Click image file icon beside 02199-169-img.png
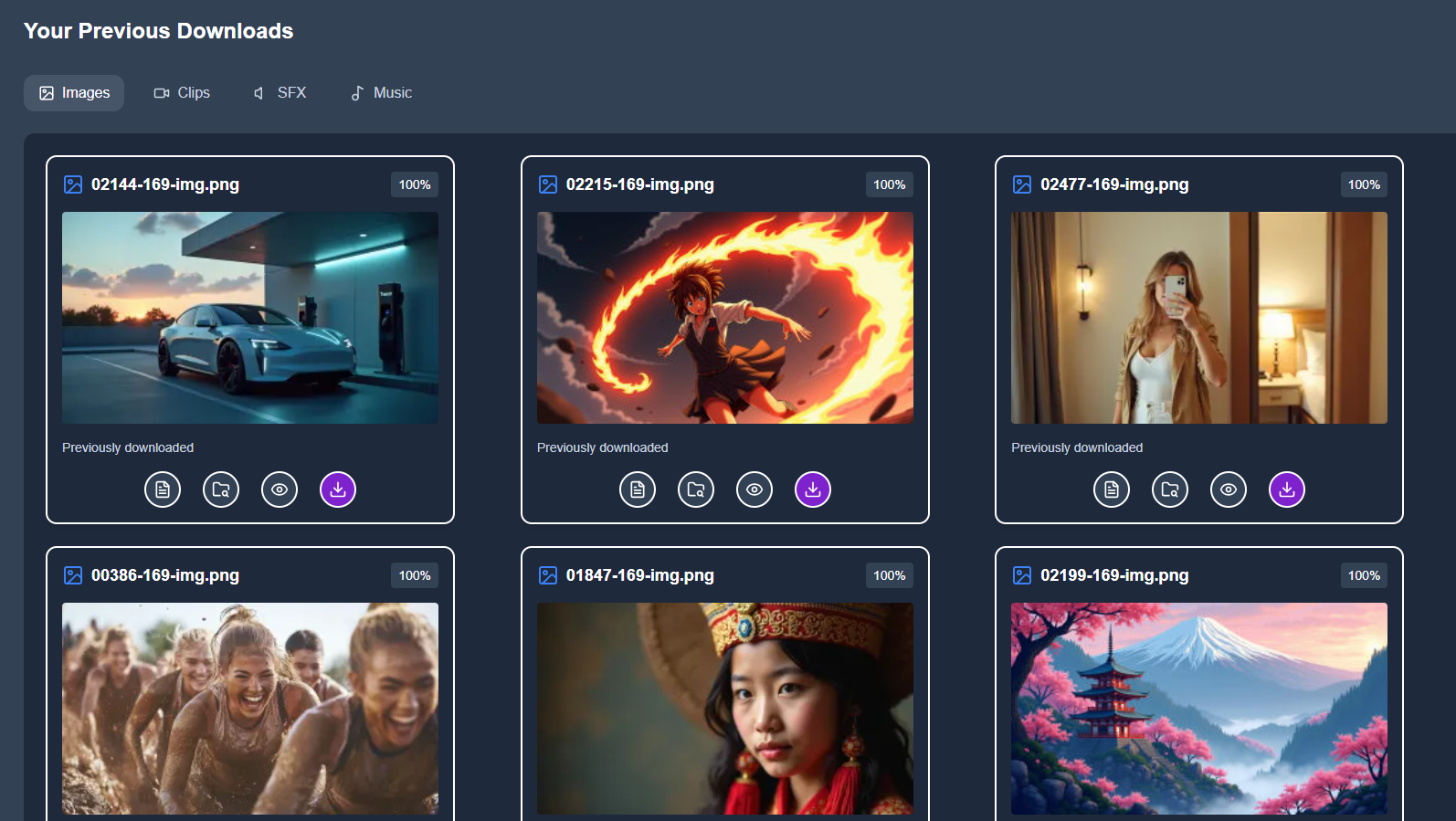 pyautogui.click(x=1022, y=575)
